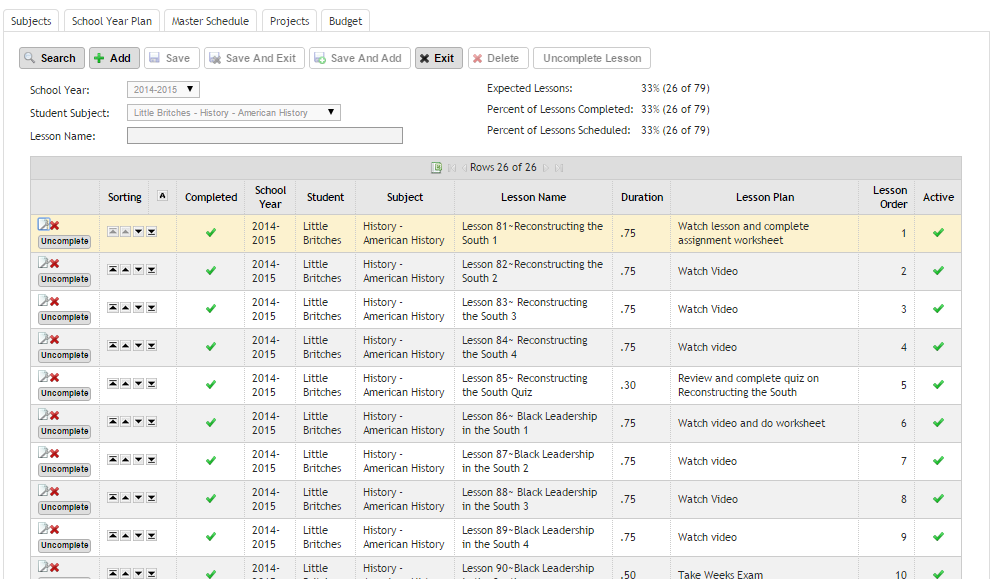Move Lesson 81 down one position
Screen dimensions: 990x579
(x=138, y=232)
